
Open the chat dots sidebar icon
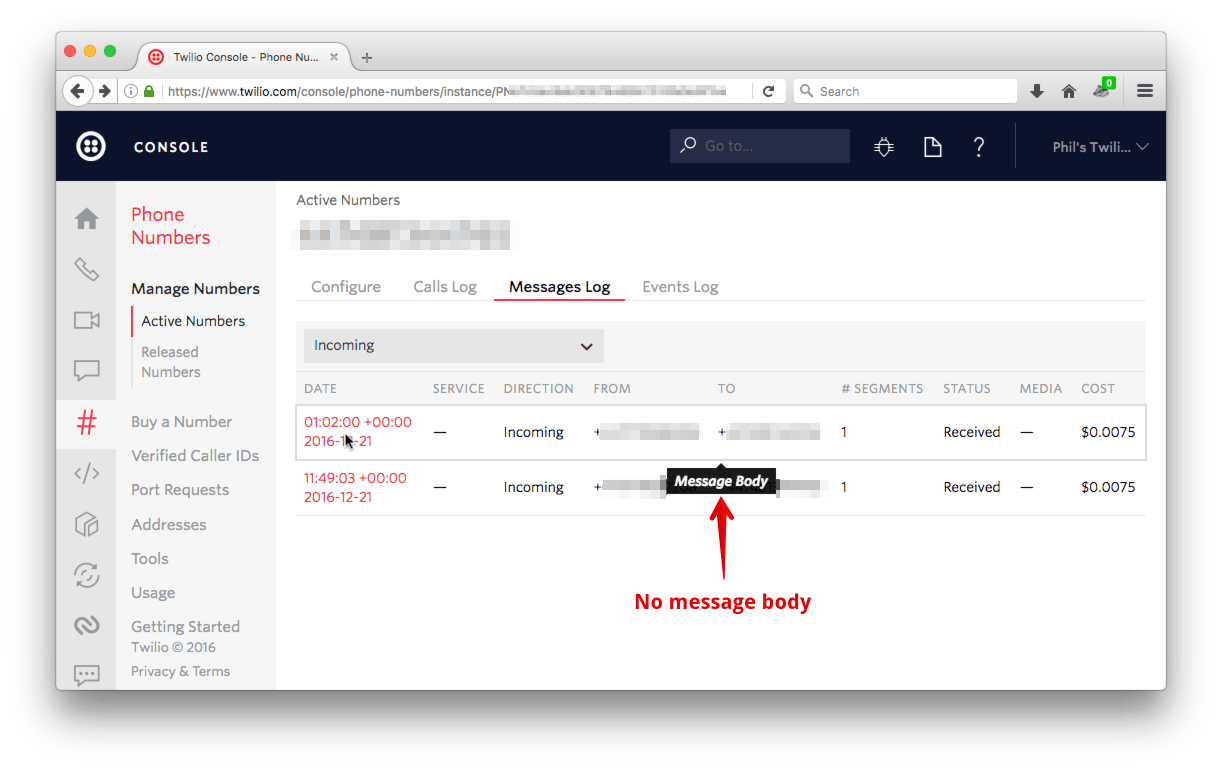pos(87,675)
